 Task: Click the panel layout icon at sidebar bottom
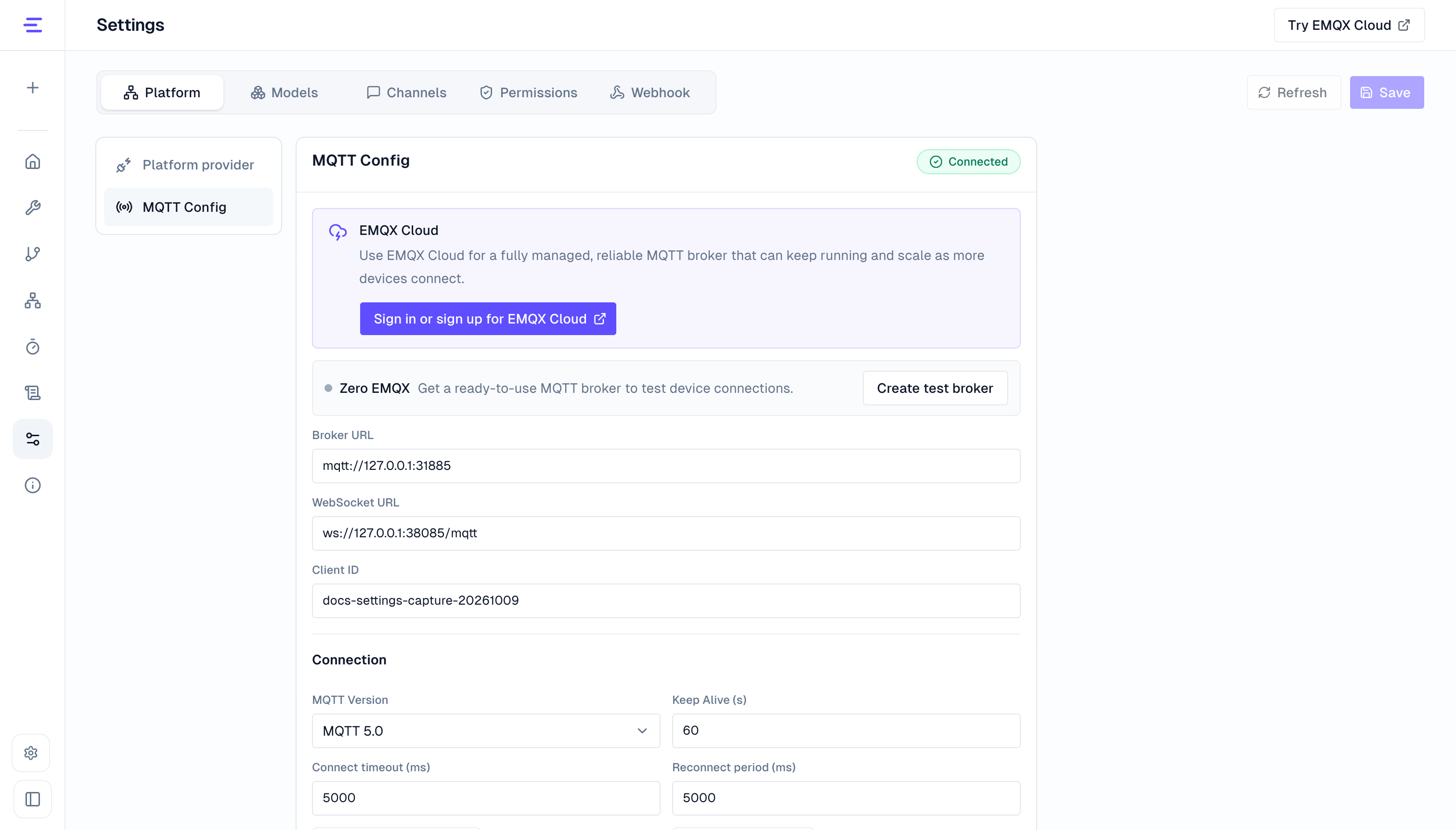[32, 799]
